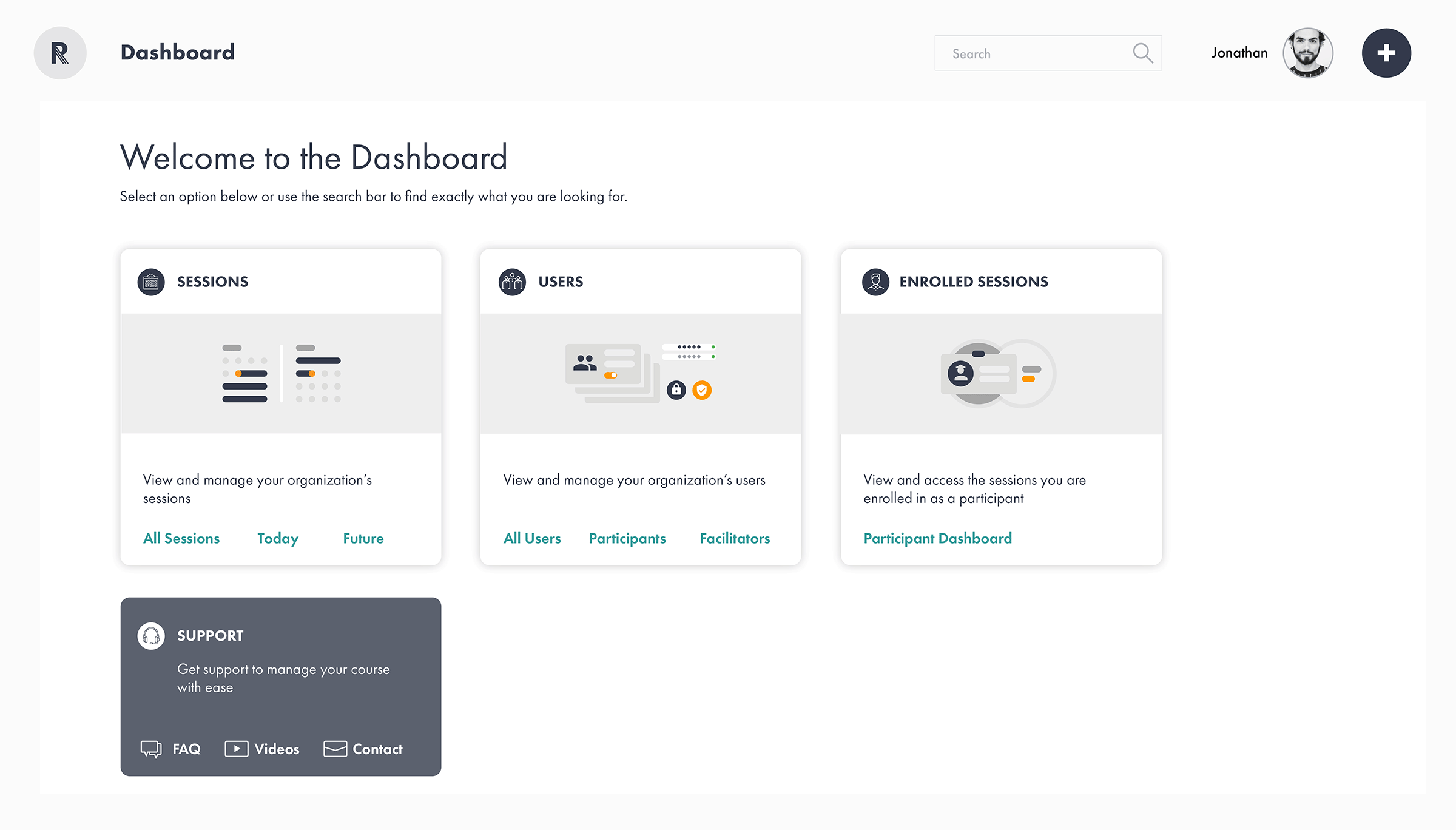Open the Contact support link
The image size is (1456, 830).
point(377,749)
